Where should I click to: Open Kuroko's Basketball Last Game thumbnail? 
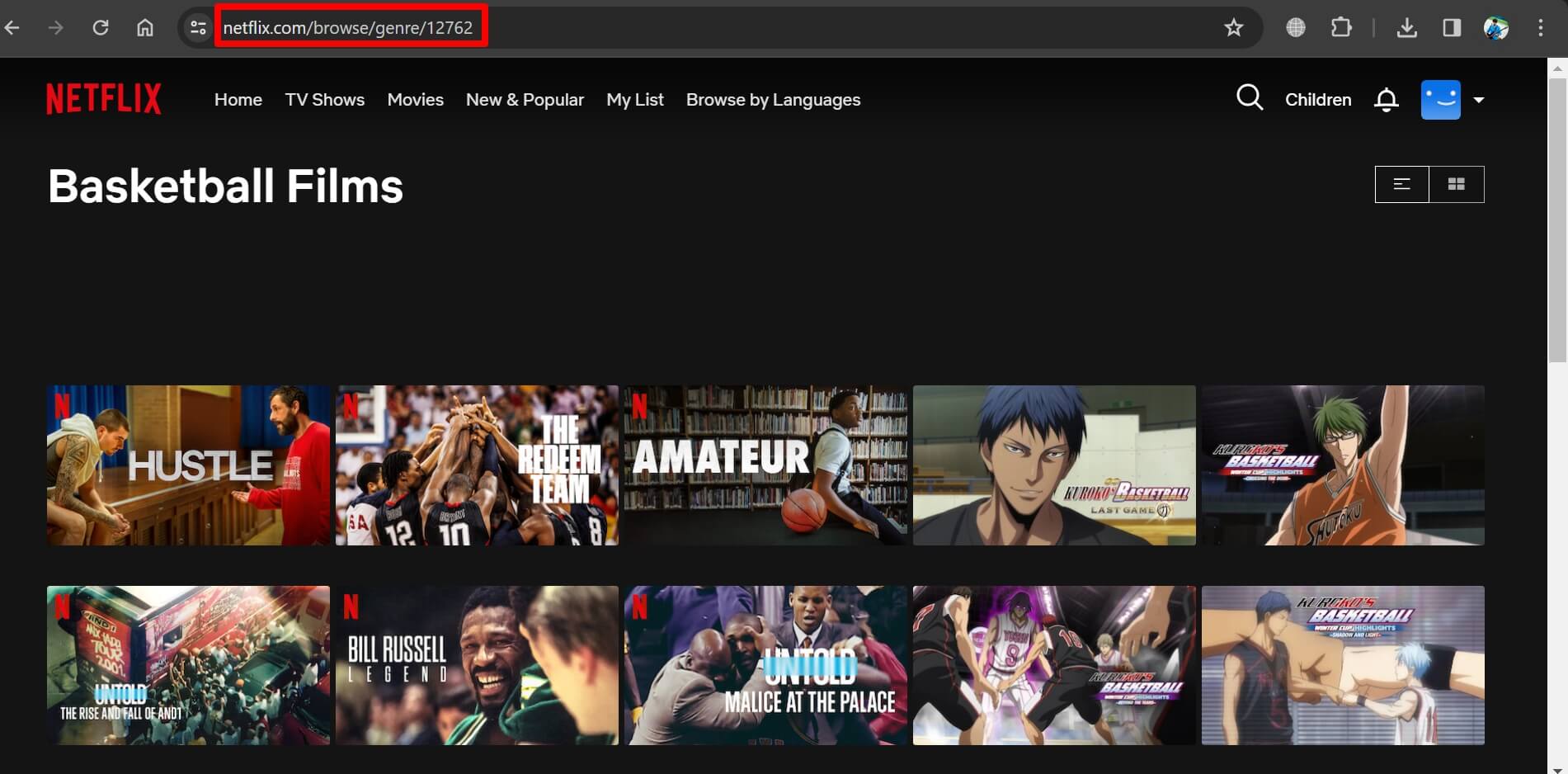[x=1054, y=465]
